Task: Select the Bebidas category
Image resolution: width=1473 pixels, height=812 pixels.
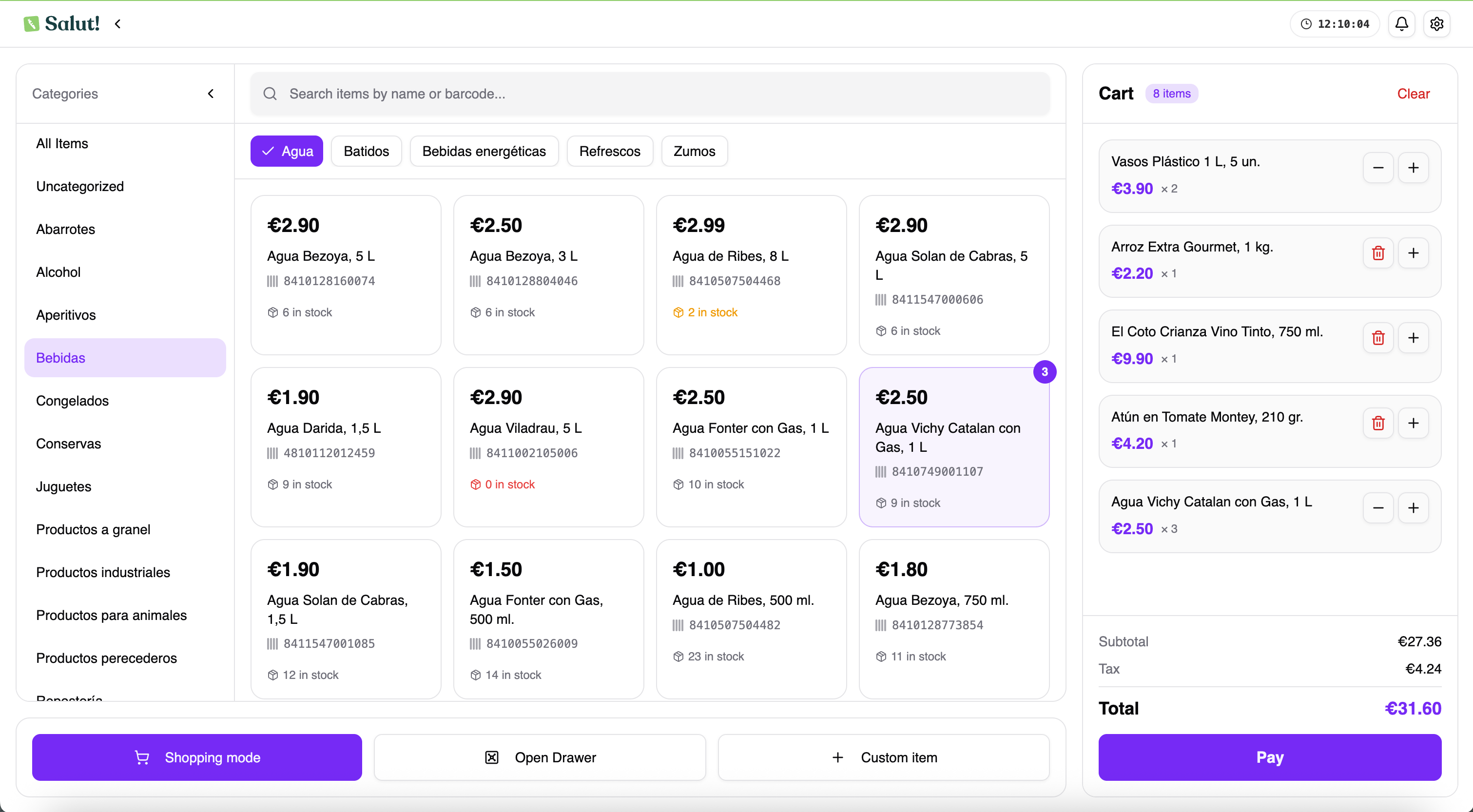Action: coord(125,357)
